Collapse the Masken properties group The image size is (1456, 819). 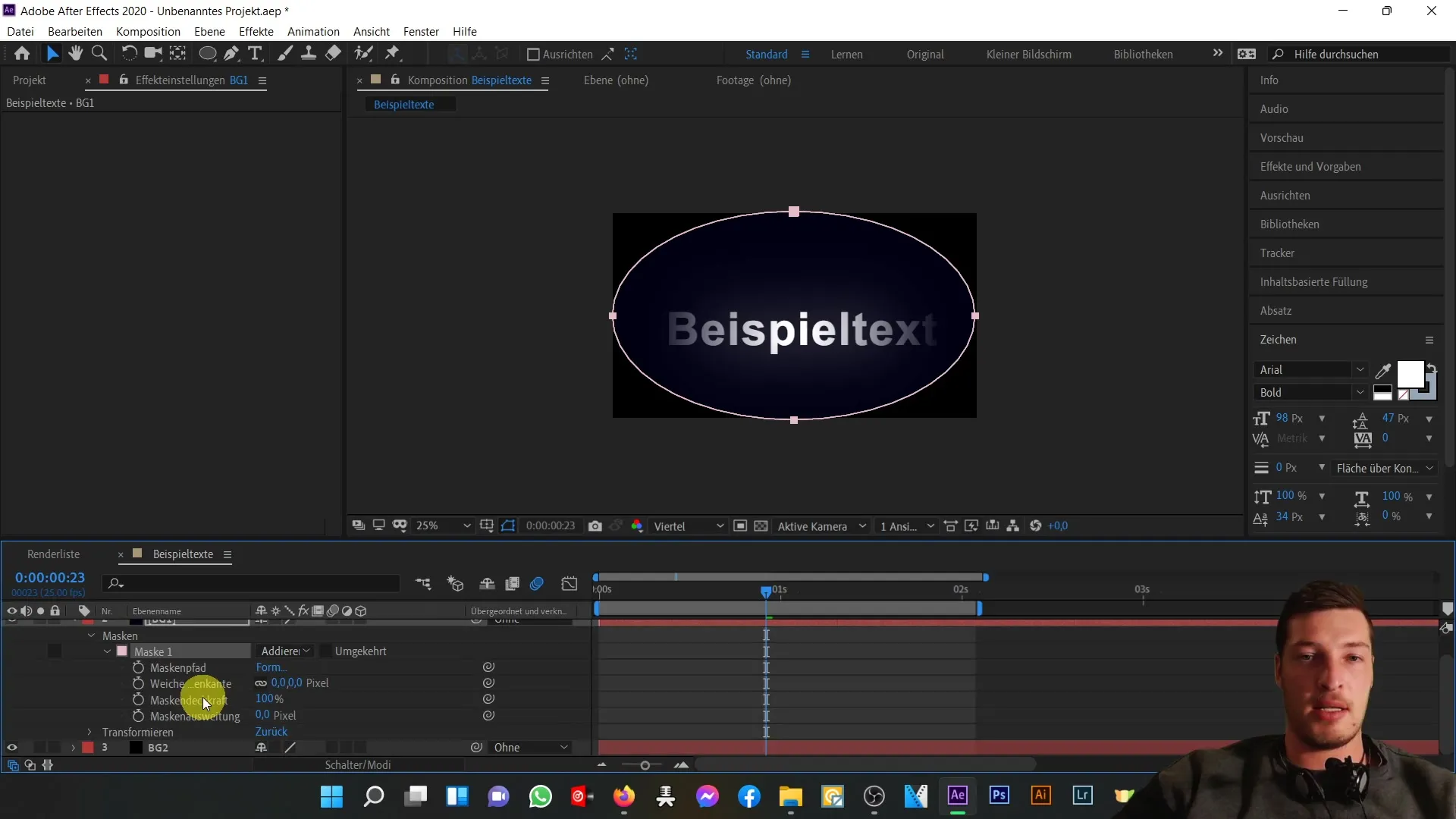91,635
